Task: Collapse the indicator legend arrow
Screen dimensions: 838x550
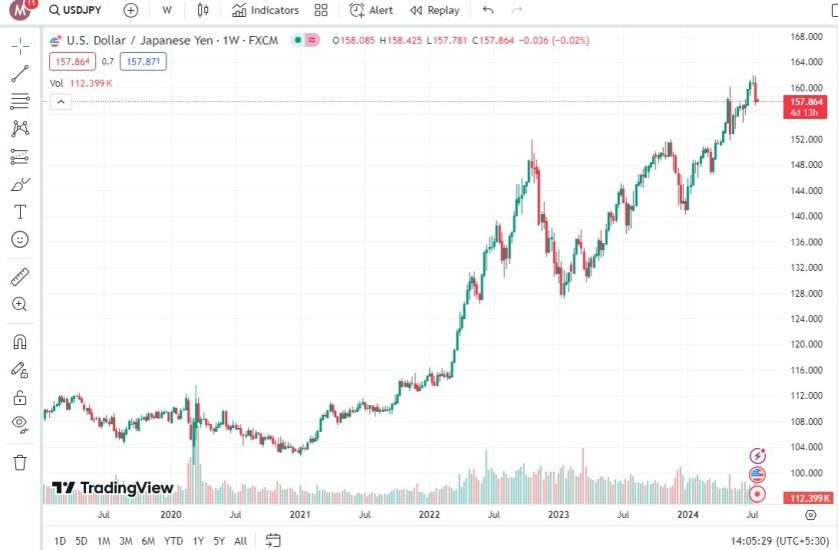Action: click(59, 102)
